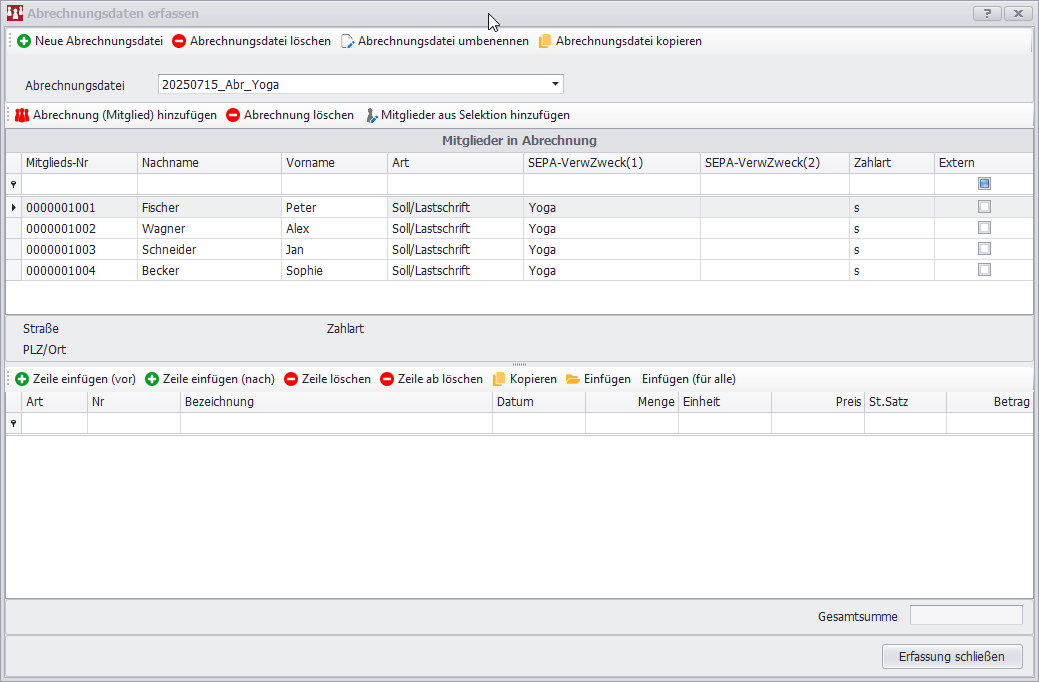This screenshot has width=1039, height=682.
Task: Click the red Abrechnung löschen icon
Action: 233,115
